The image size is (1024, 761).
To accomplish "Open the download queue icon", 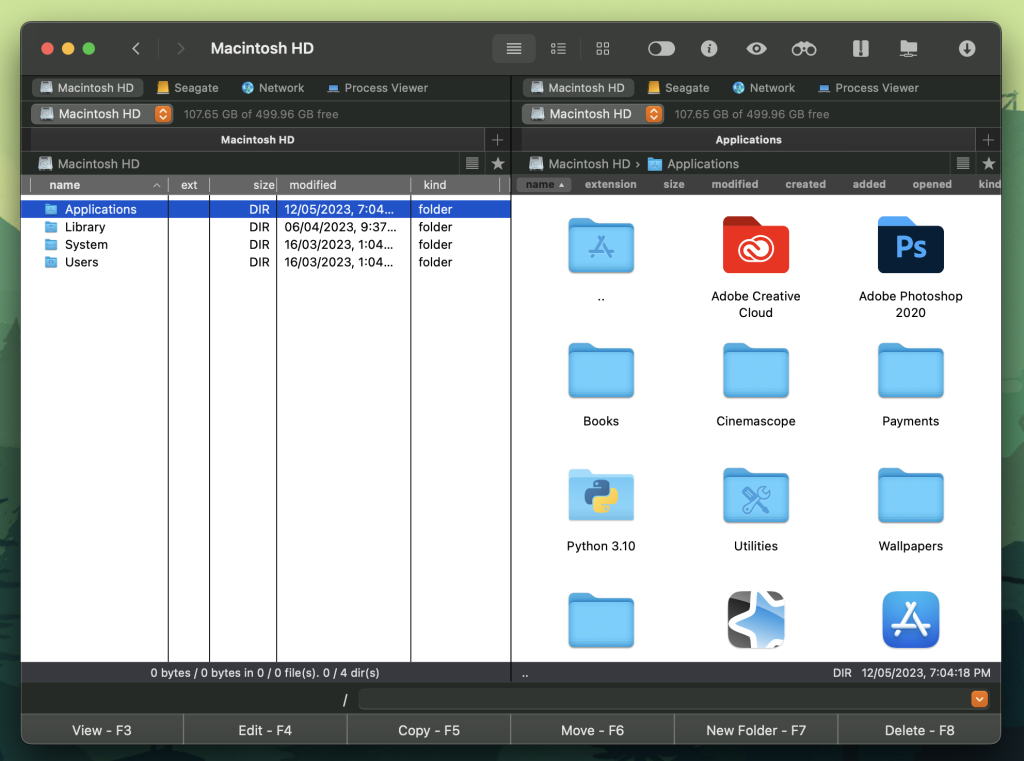I will (x=966, y=48).
